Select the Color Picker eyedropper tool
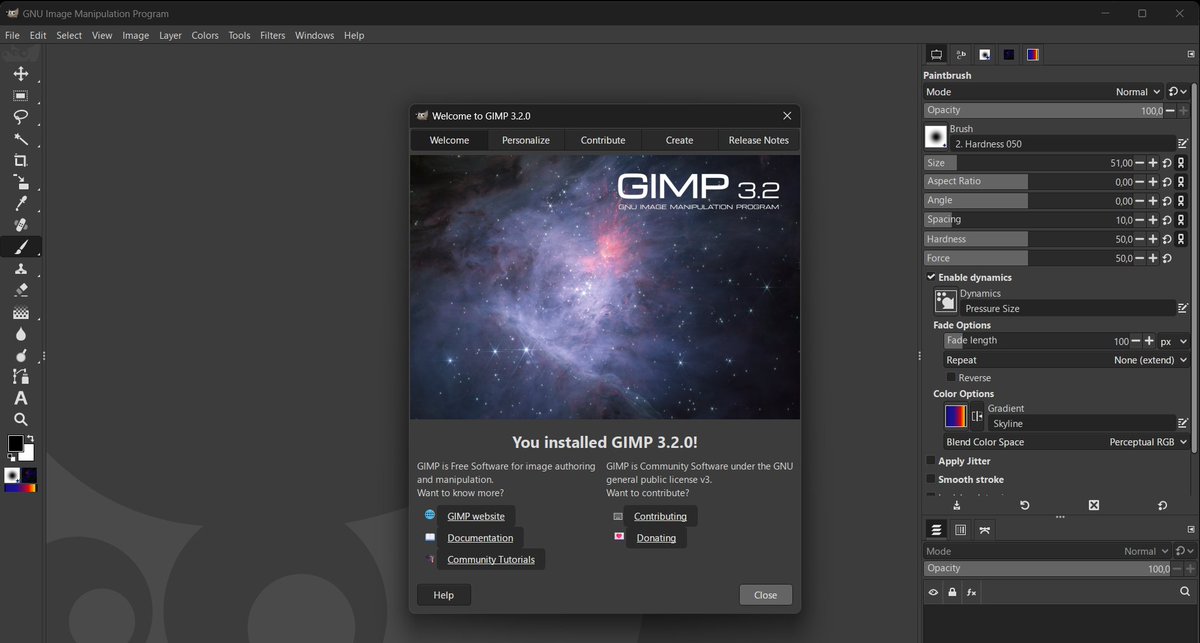 pyautogui.click(x=20, y=203)
